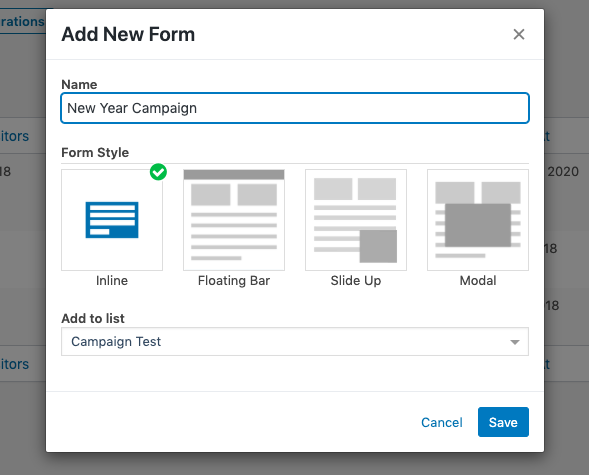Close the Add New Form dialog
The image size is (589, 475).
point(519,35)
